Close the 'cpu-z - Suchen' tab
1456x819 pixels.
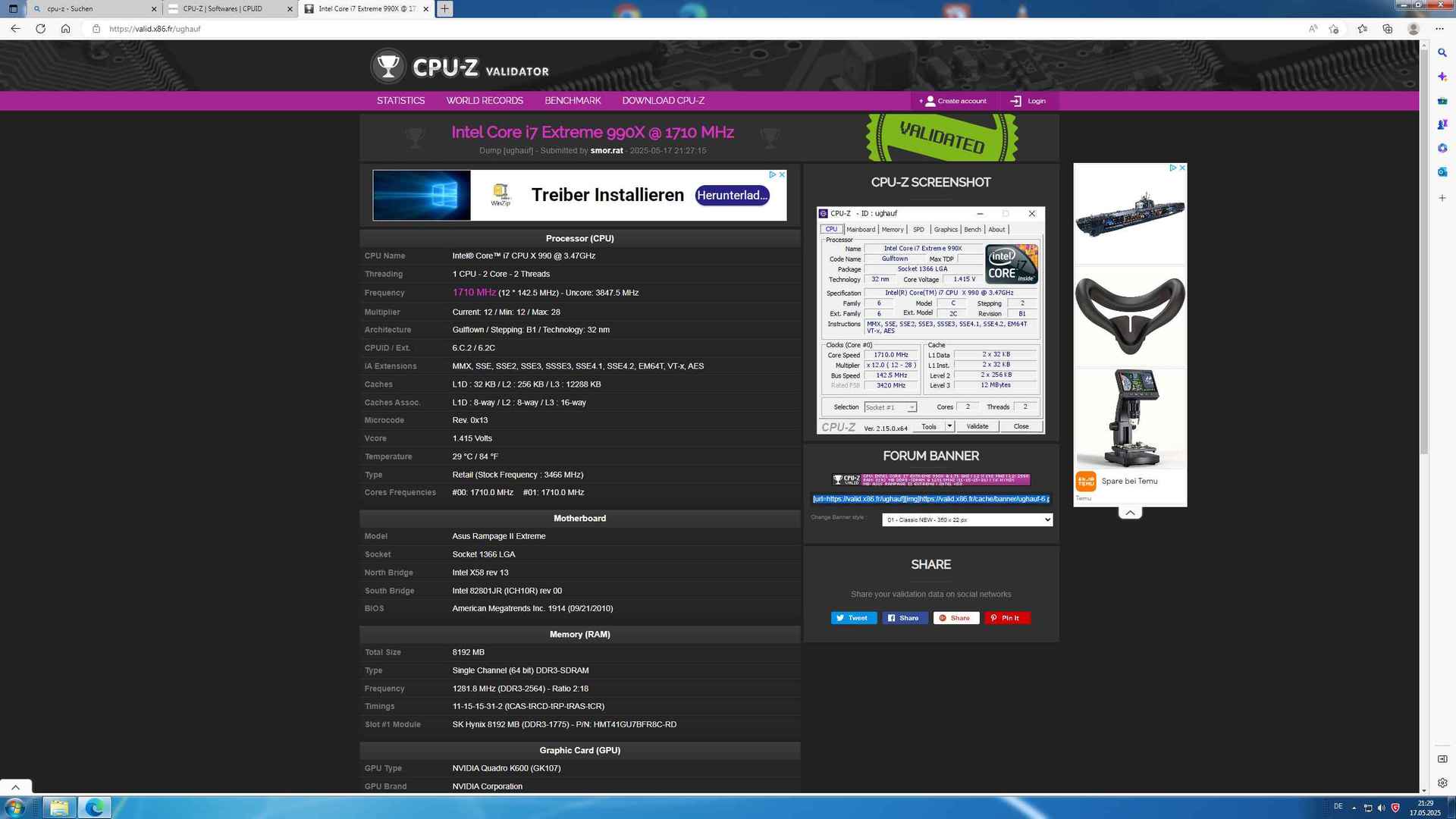tap(154, 9)
